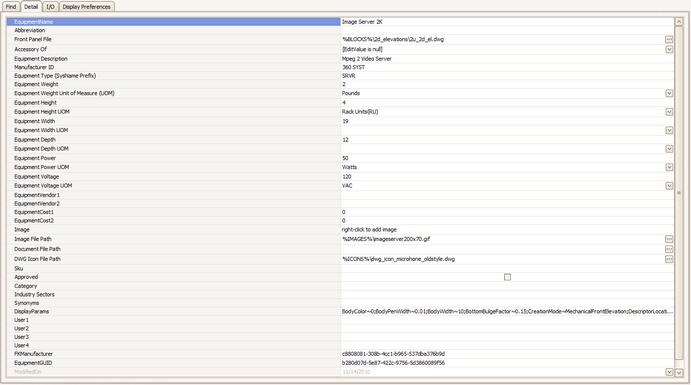This screenshot has height=385, width=691.
Task: Toggle the Approved checkbox
Action: click(507, 277)
